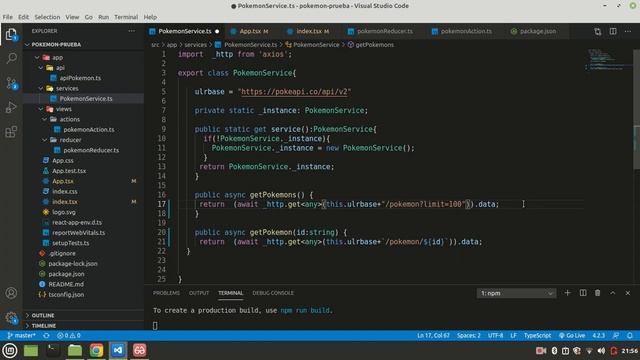Open the Terminal menu
Image resolution: width=640 pixels, height=360 pixels.
click(126, 17)
